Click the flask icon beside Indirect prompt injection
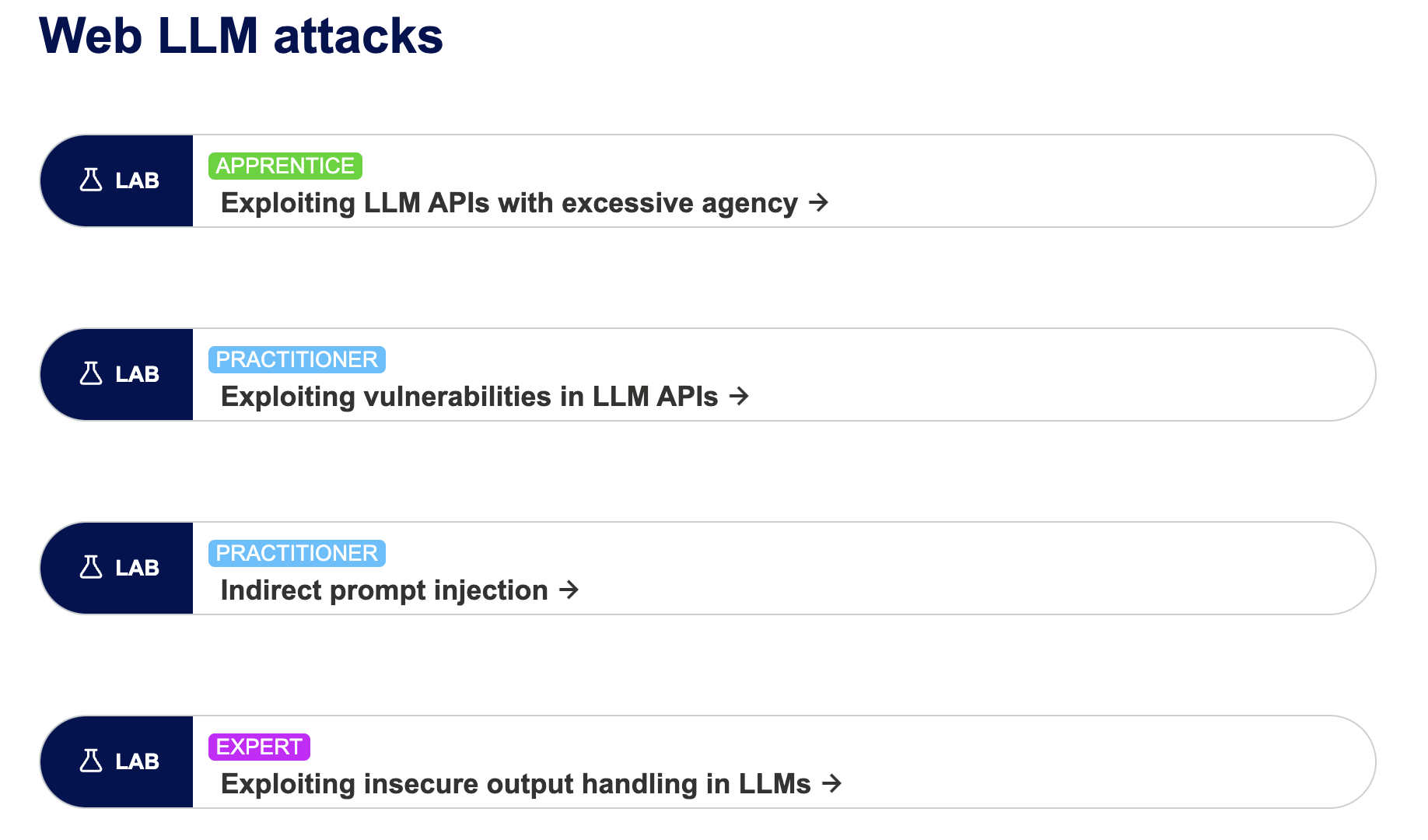The width and height of the screenshot is (1428, 840). pyautogui.click(x=91, y=568)
